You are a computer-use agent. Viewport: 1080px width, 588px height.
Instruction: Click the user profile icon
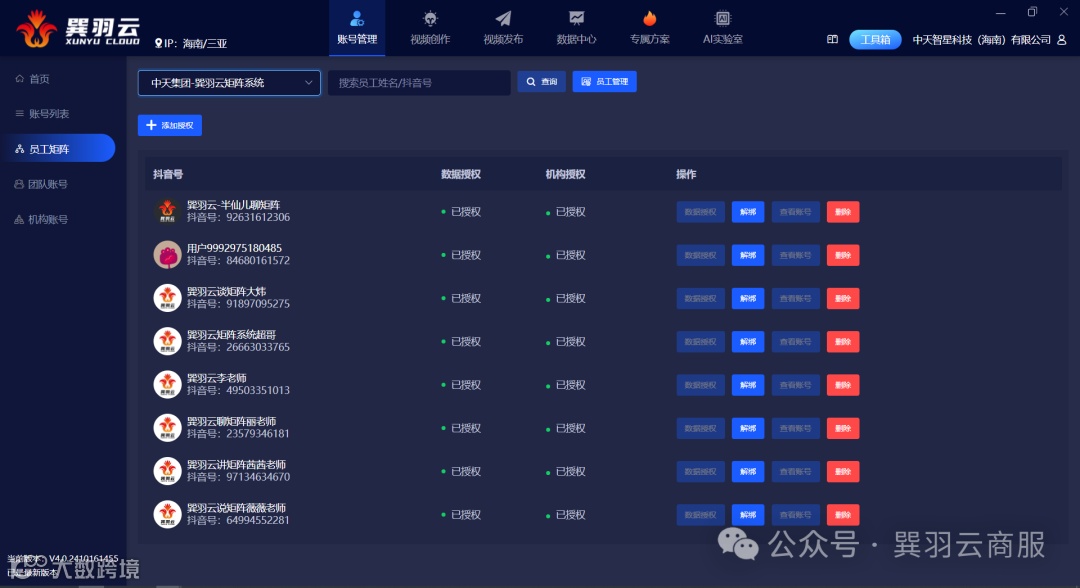coord(1061,40)
